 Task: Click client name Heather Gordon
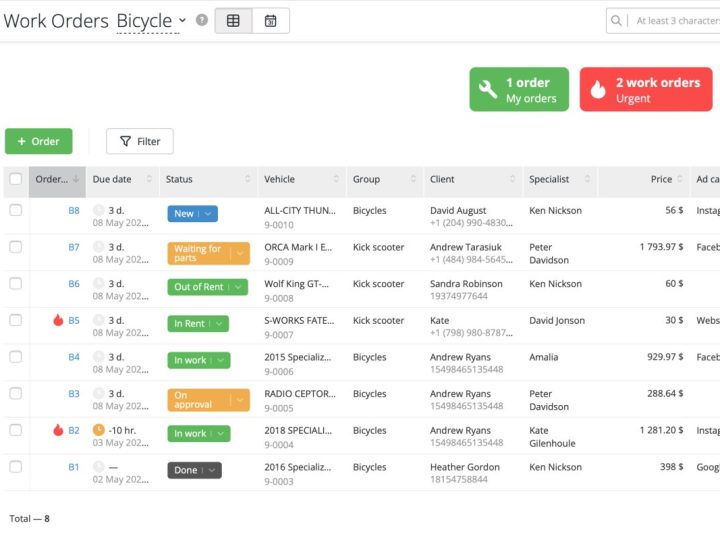coord(465,467)
